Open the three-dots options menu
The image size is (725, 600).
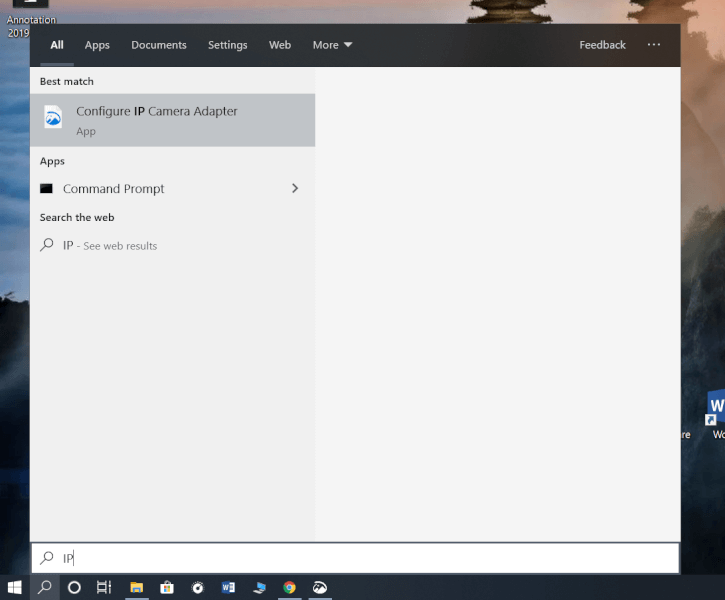pos(654,44)
